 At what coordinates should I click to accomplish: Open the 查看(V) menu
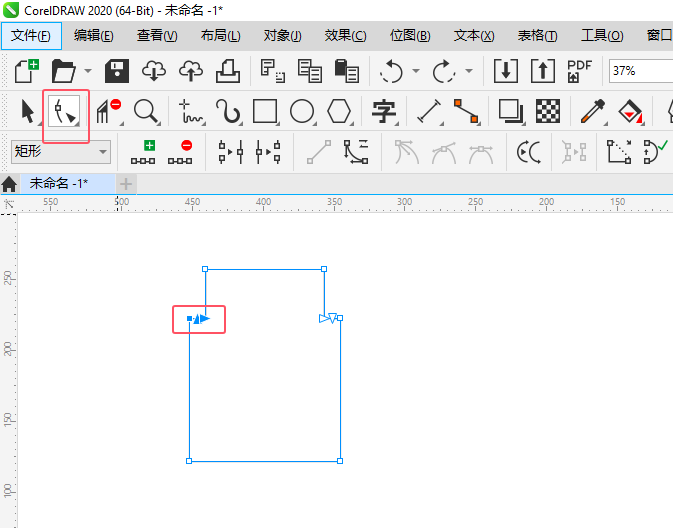pyautogui.click(x=157, y=36)
